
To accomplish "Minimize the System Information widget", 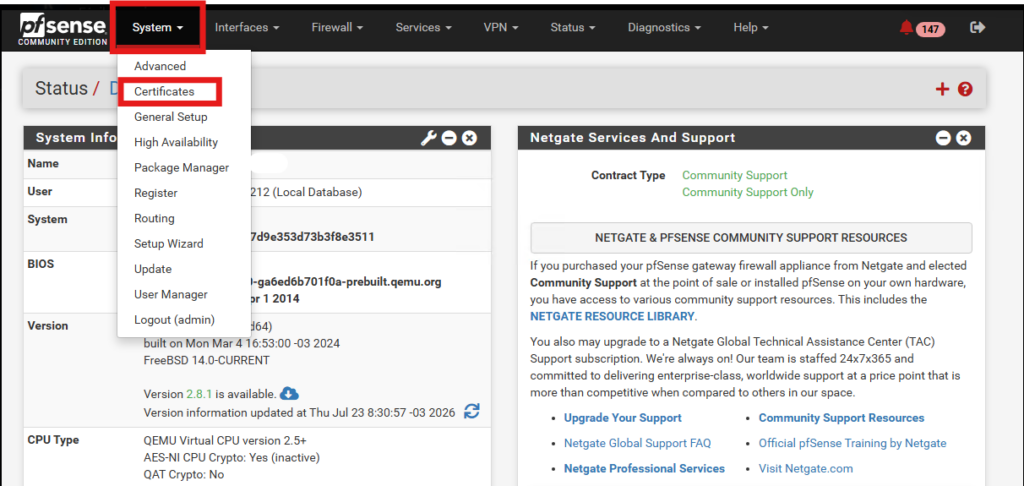I will [x=449, y=138].
